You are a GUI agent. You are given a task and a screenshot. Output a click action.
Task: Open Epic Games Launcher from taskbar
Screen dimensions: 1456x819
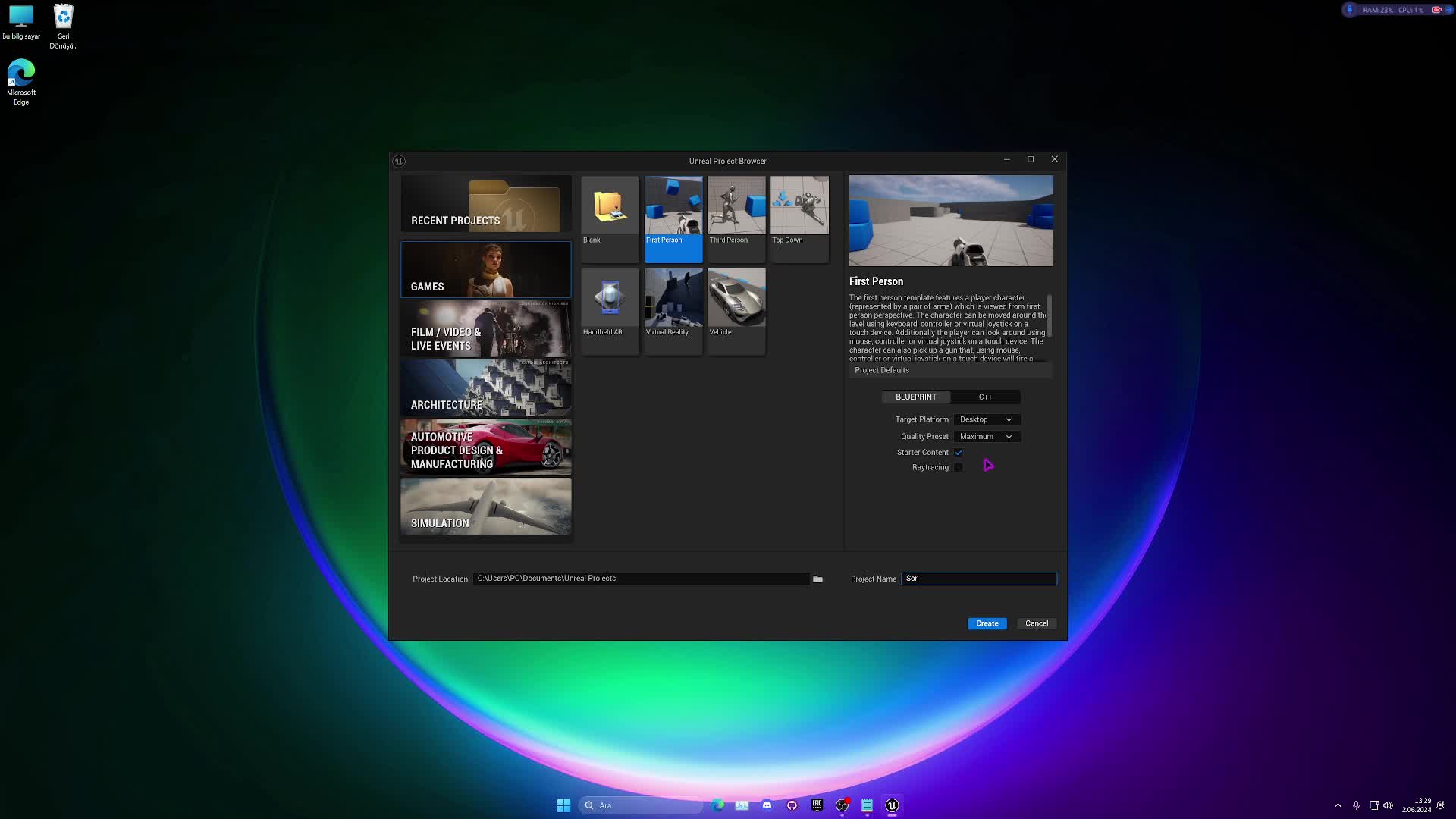[817, 805]
